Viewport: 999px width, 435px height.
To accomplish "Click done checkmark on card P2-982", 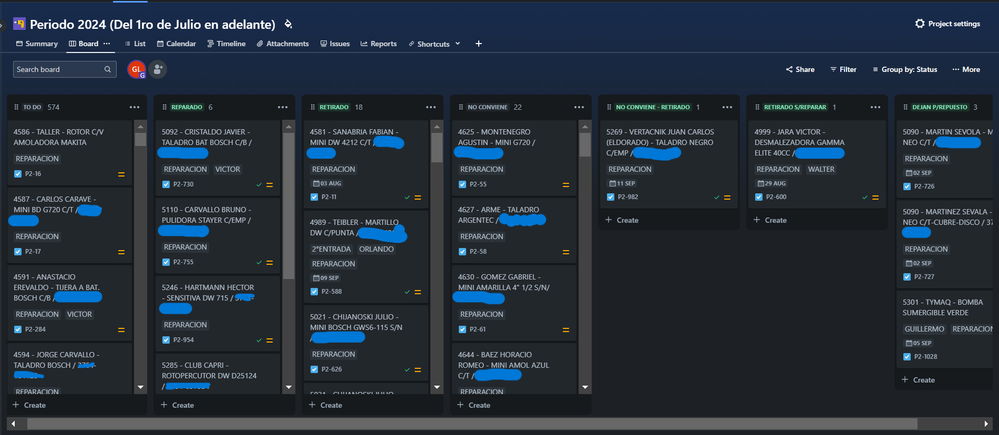I will pos(717,197).
